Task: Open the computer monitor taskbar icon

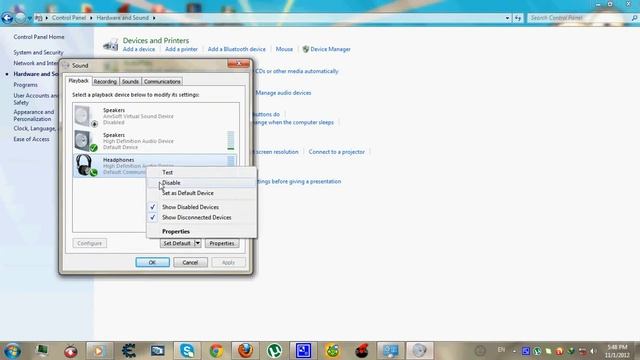Action: 42,351
